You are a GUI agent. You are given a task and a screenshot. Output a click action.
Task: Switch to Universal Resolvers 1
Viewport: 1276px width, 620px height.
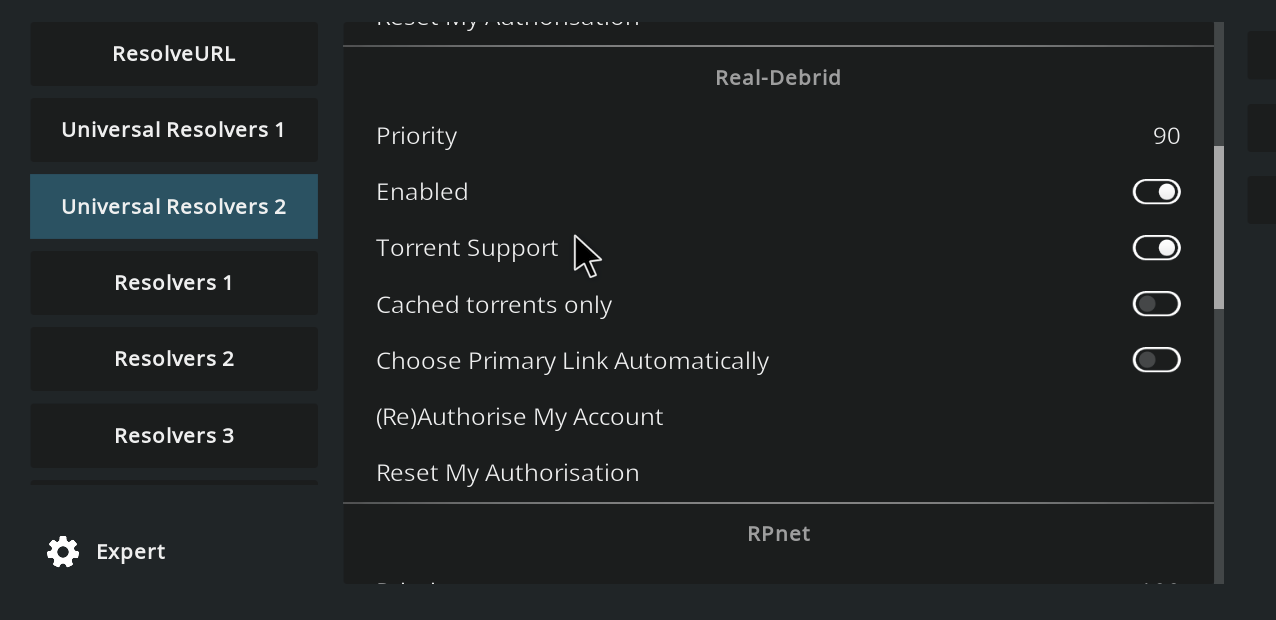(174, 130)
